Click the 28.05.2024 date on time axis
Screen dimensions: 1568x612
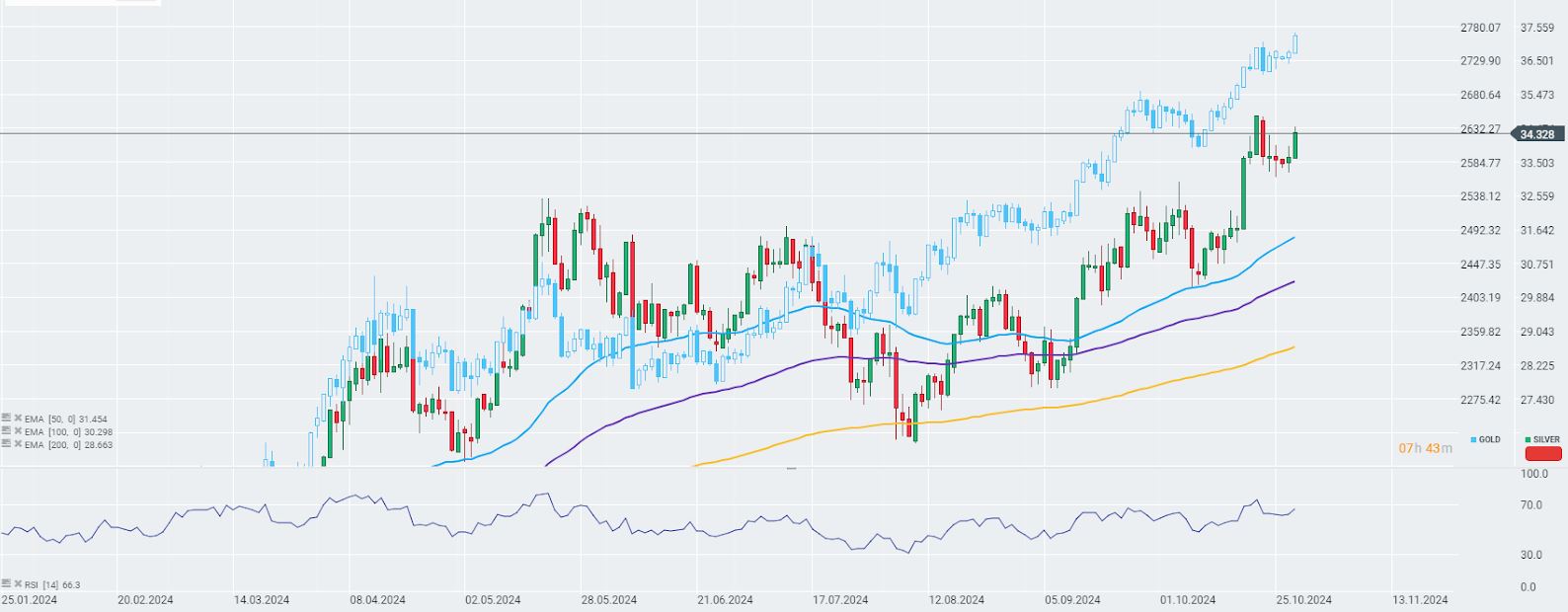(609, 599)
